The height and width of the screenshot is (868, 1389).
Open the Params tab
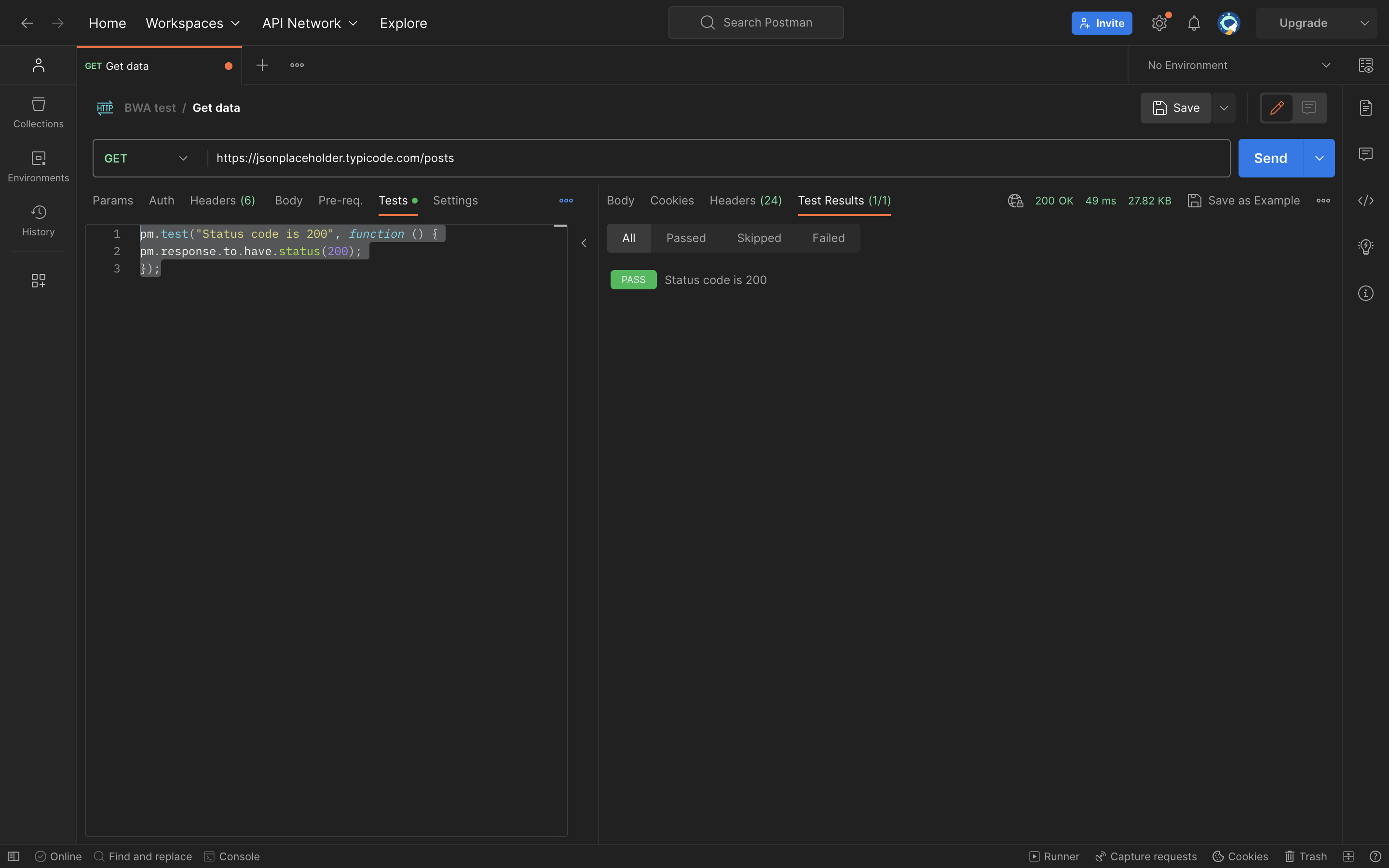(x=112, y=200)
